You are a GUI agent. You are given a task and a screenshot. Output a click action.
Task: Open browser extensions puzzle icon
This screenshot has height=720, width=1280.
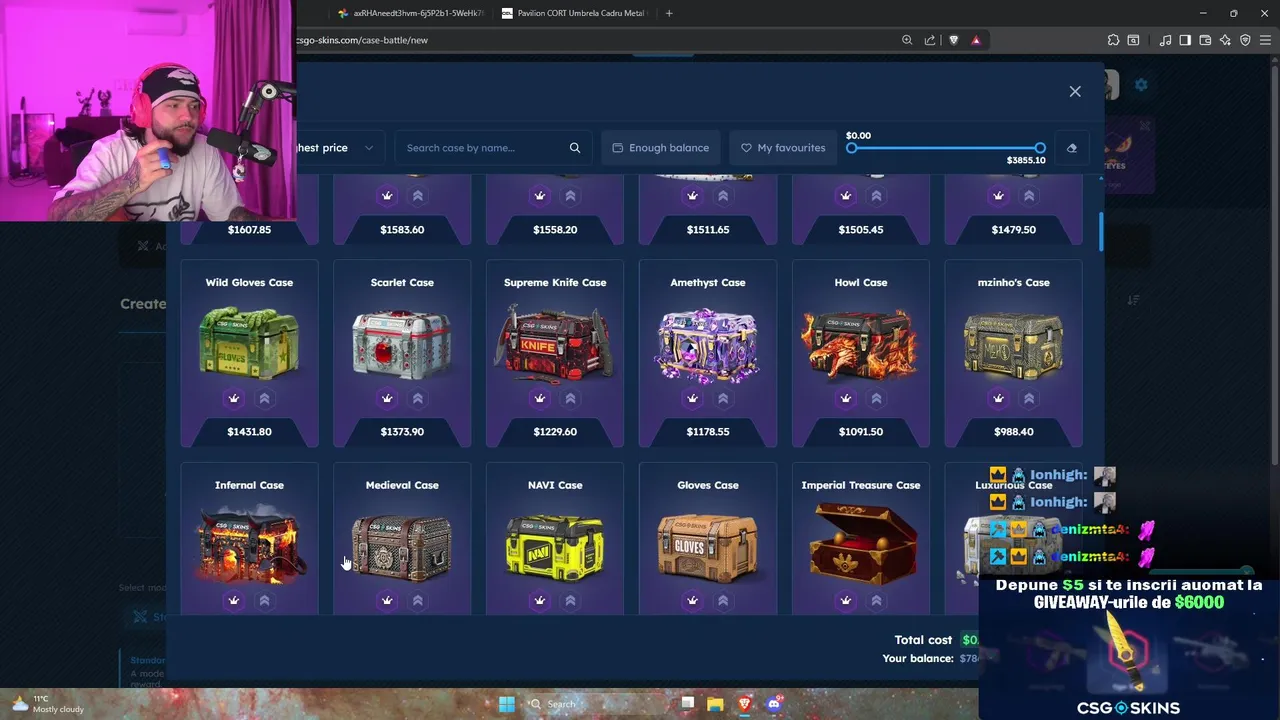pyautogui.click(x=1113, y=40)
